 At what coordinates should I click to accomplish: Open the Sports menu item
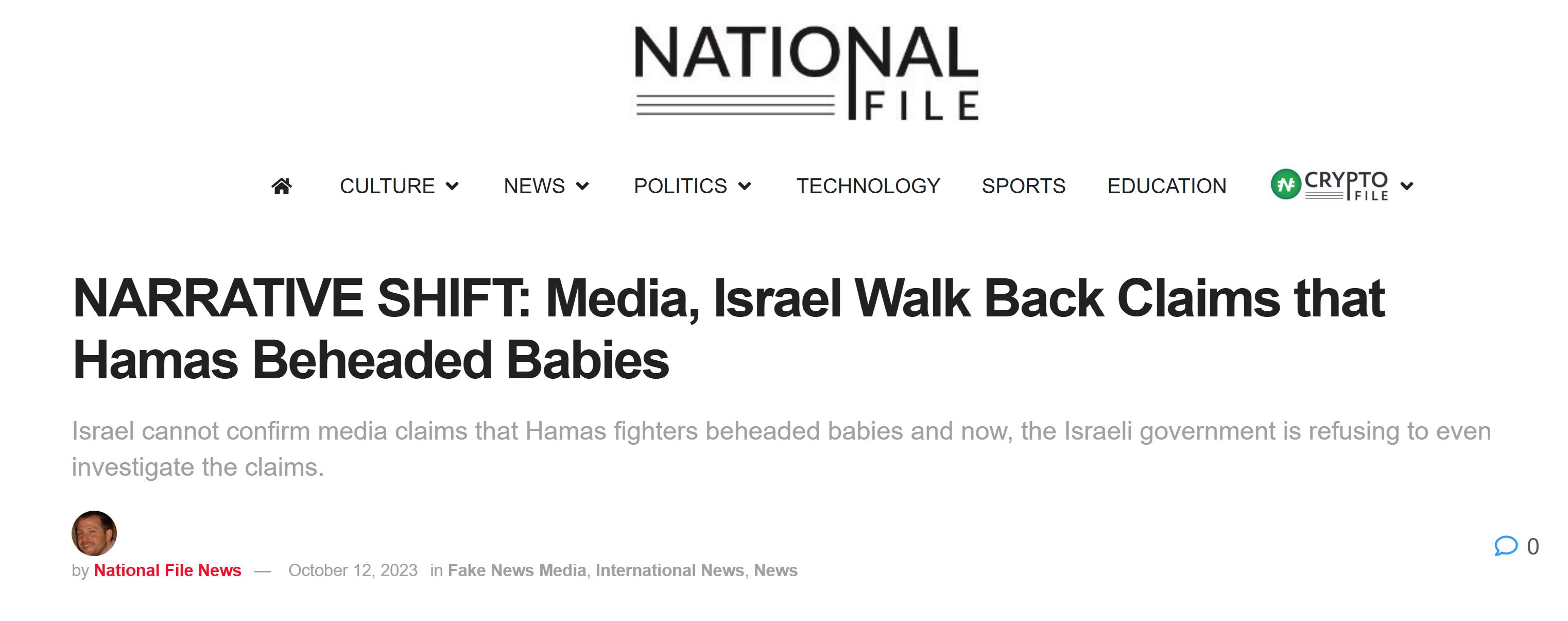(x=1023, y=186)
